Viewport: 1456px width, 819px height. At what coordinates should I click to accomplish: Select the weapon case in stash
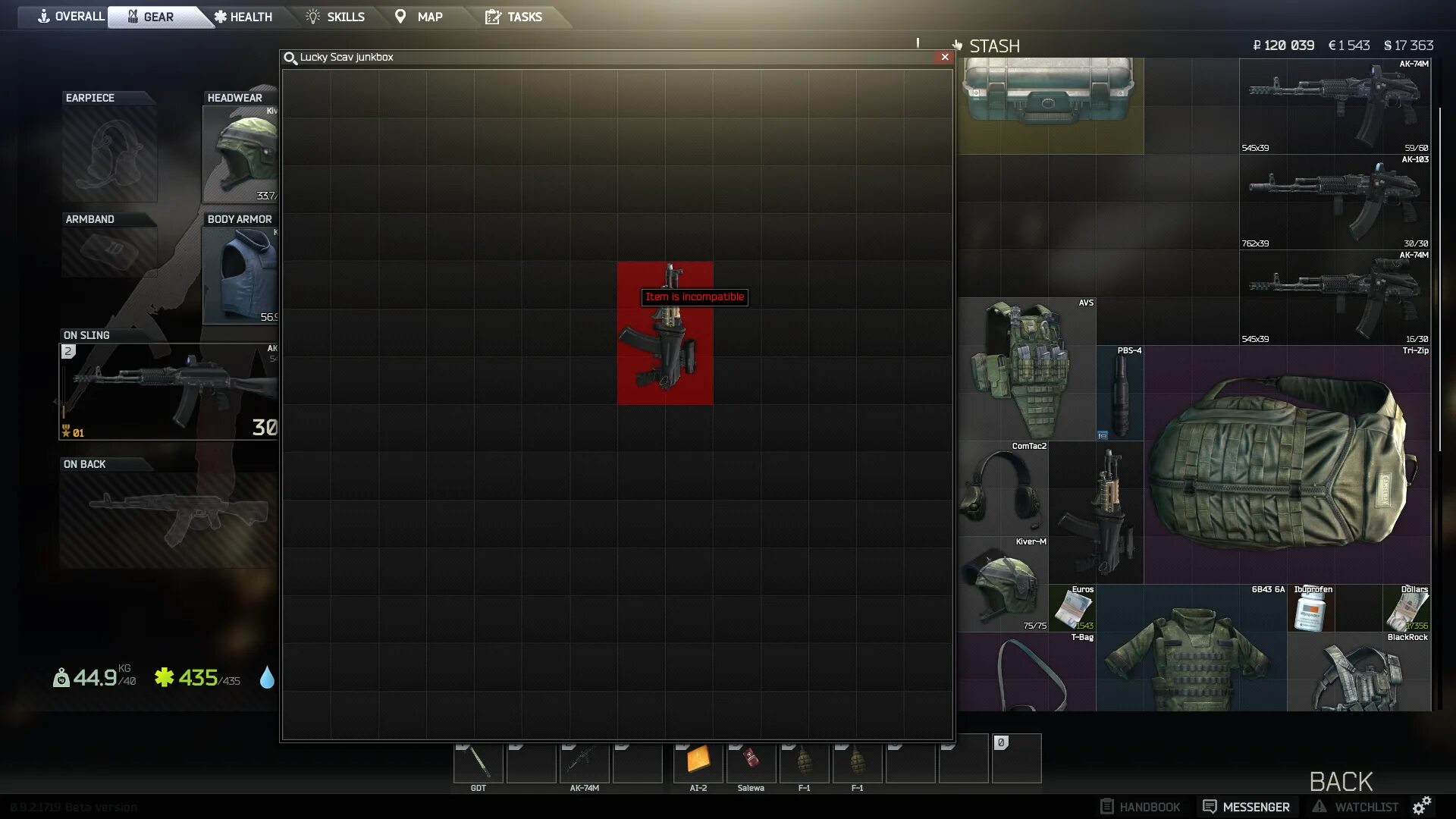pos(1050,106)
